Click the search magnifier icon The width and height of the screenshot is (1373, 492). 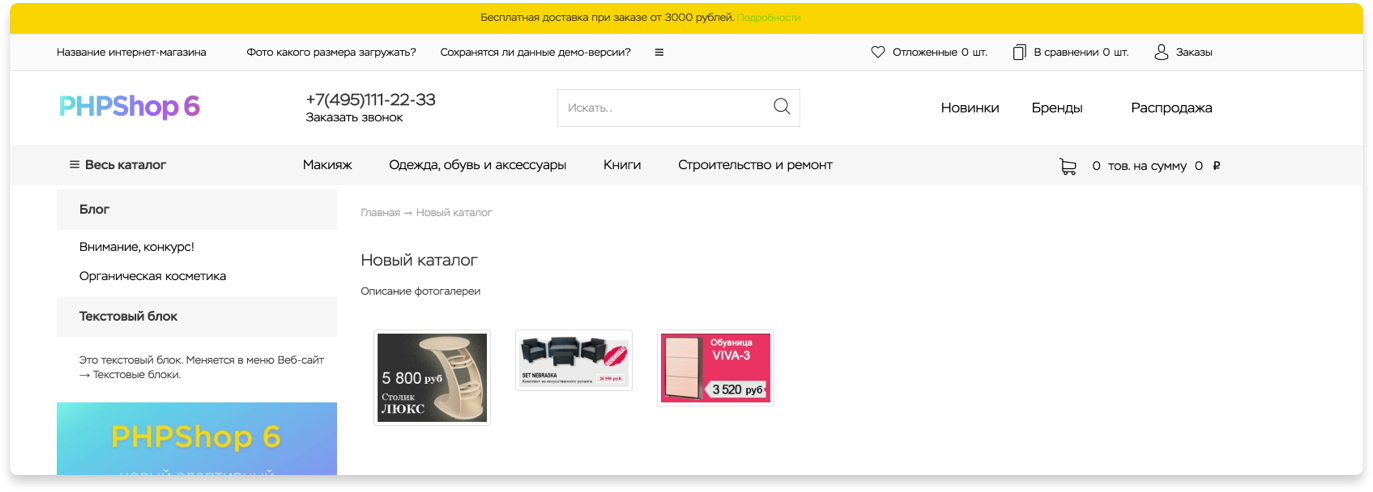point(782,107)
